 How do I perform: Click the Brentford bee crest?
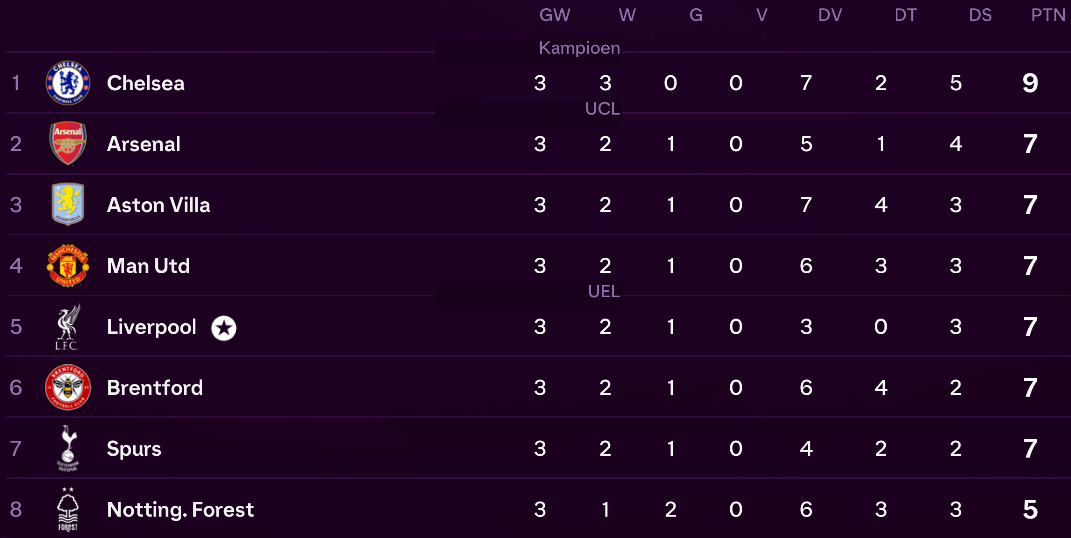[x=68, y=388]
